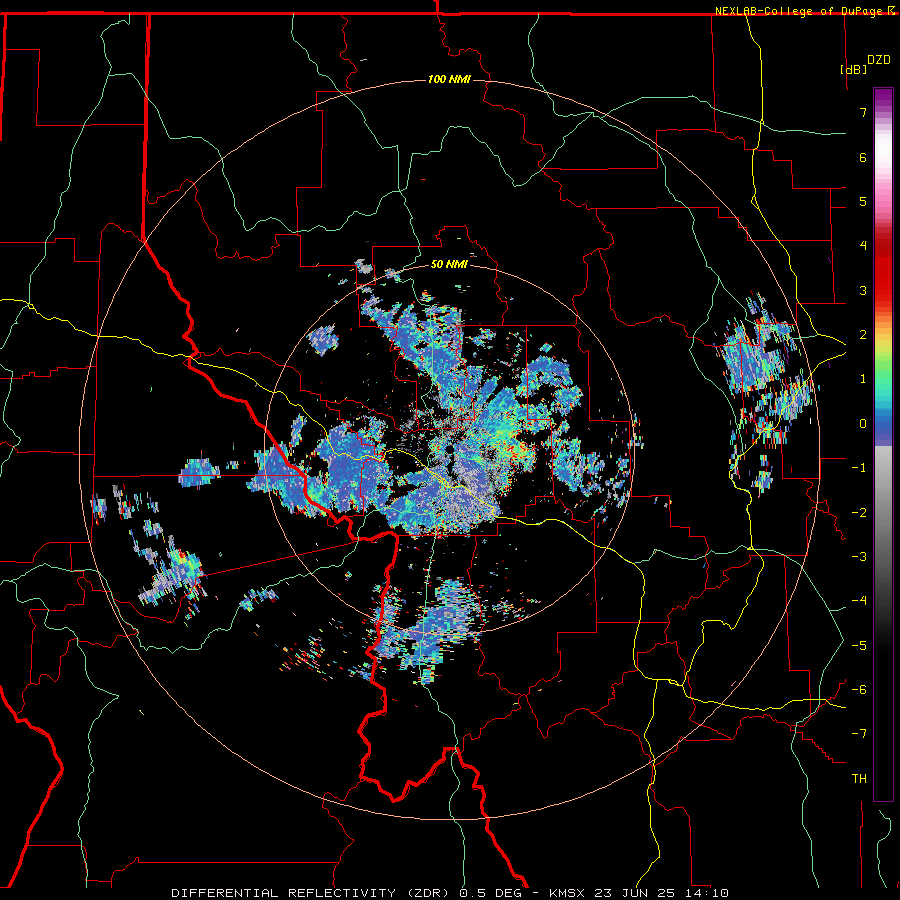900x900 pixels.
Task: Click the DZD product label
Action: pos(878,60)
